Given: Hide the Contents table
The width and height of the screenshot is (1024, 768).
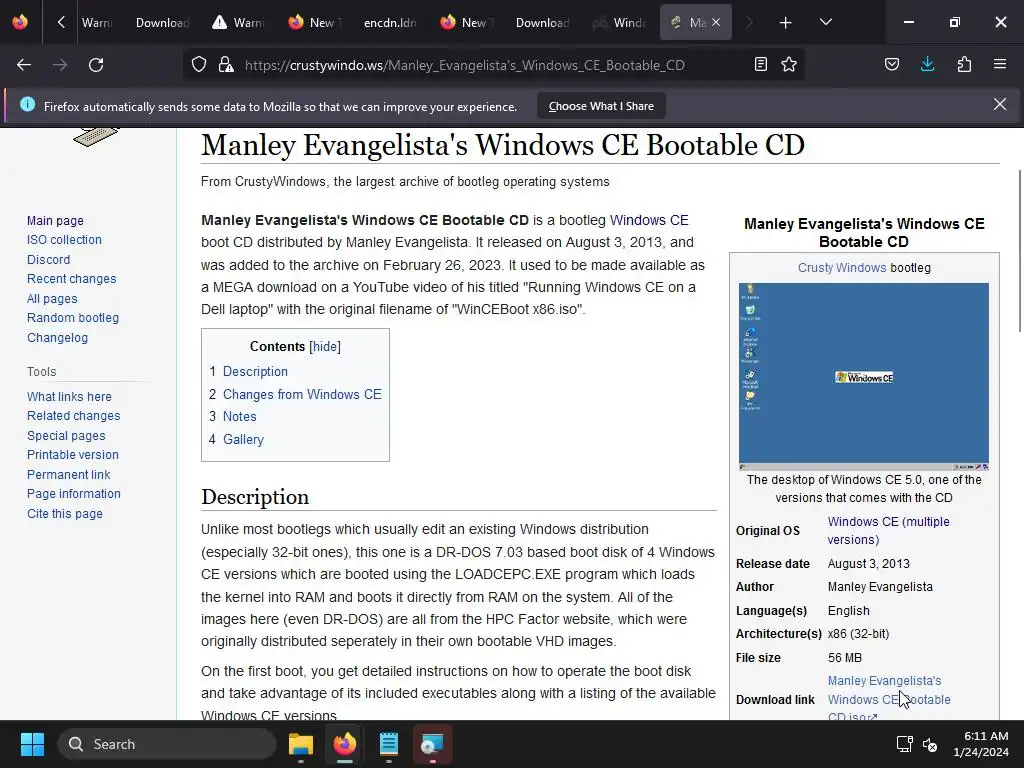Looking at the screenshot, I should pos(325,347).
